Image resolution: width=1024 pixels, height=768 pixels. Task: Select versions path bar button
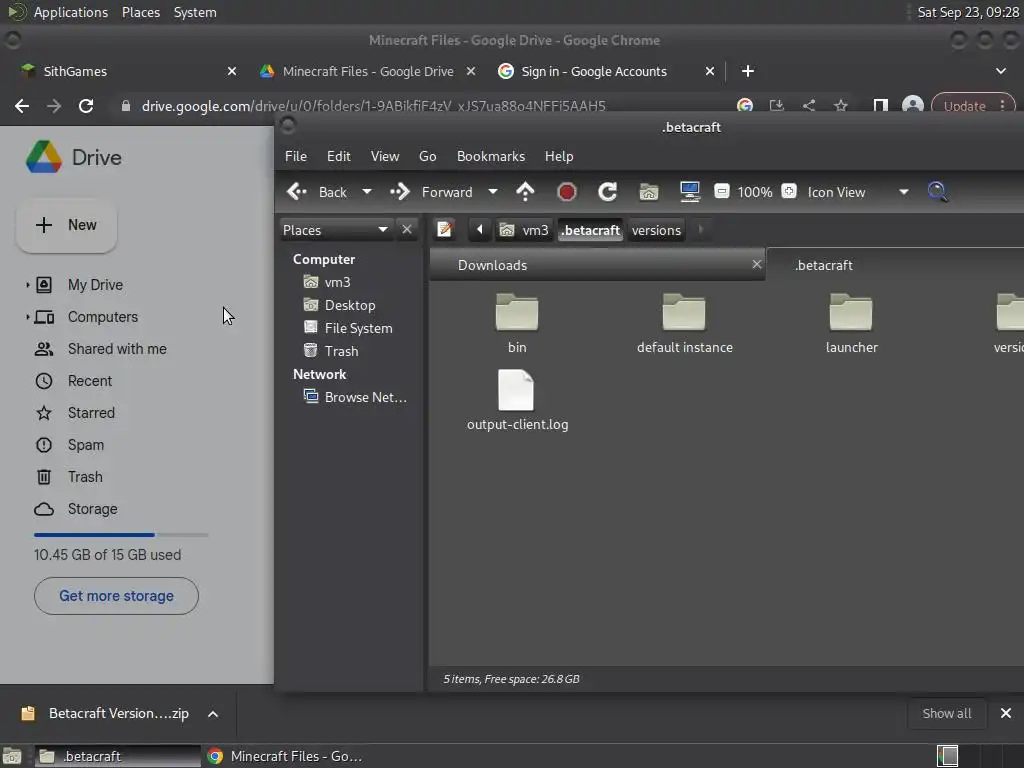pyautogui.click(x=656, y=230)
